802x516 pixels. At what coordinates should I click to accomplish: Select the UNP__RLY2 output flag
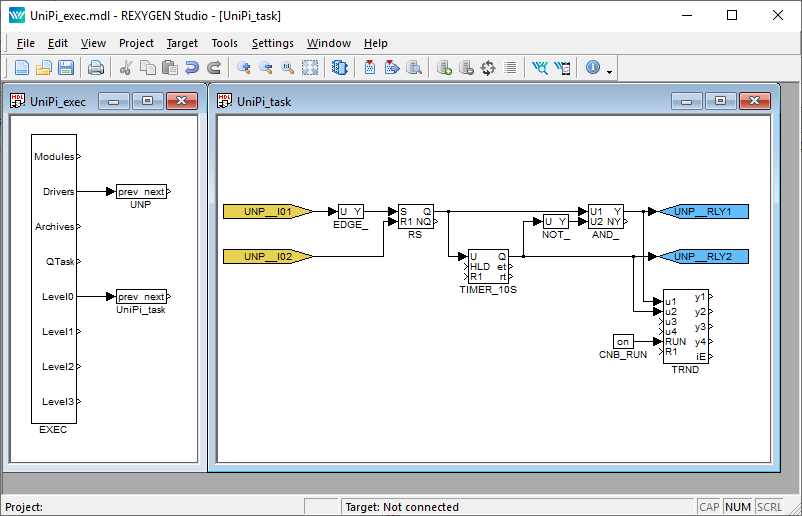pyautogui.click(x=704, y=256)
